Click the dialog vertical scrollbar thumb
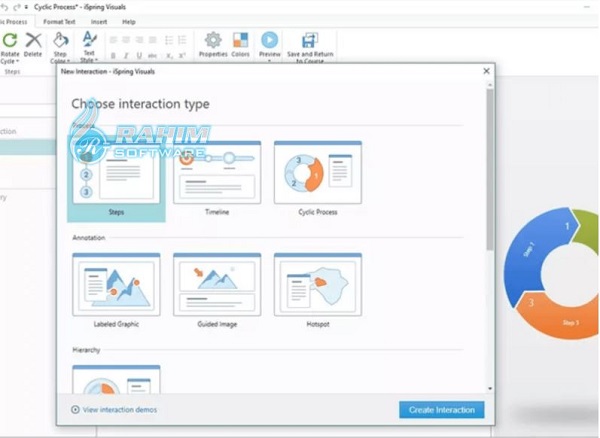Screen dimensions: 600x438 tap(490, 169)
